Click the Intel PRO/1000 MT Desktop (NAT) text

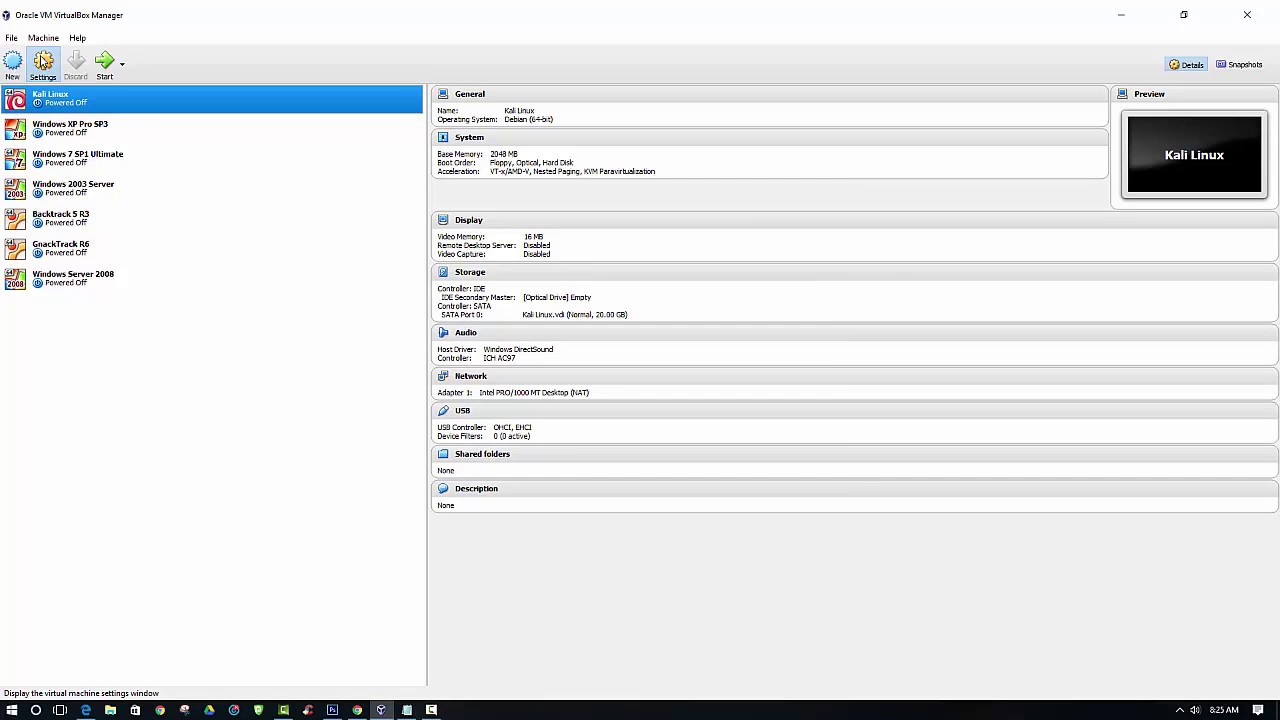coord(534,393)
